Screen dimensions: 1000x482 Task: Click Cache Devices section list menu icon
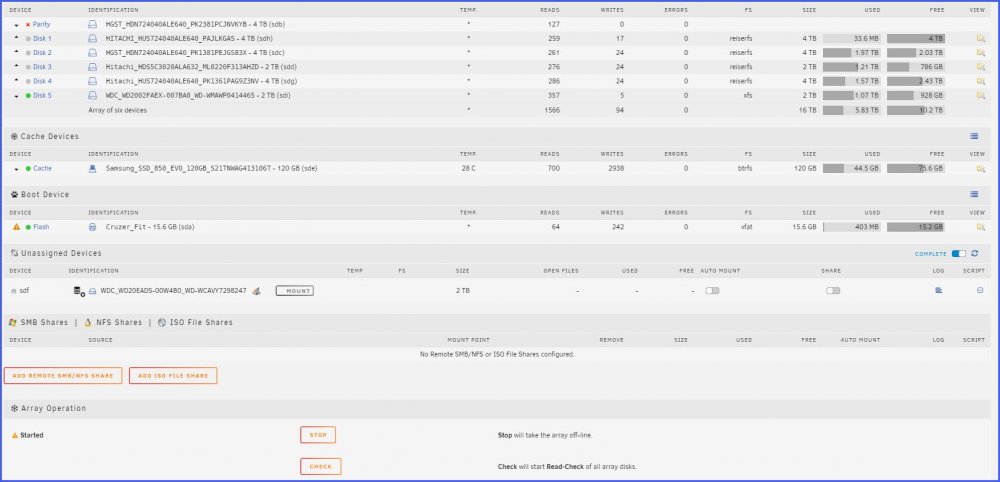[x=974, y=136]
